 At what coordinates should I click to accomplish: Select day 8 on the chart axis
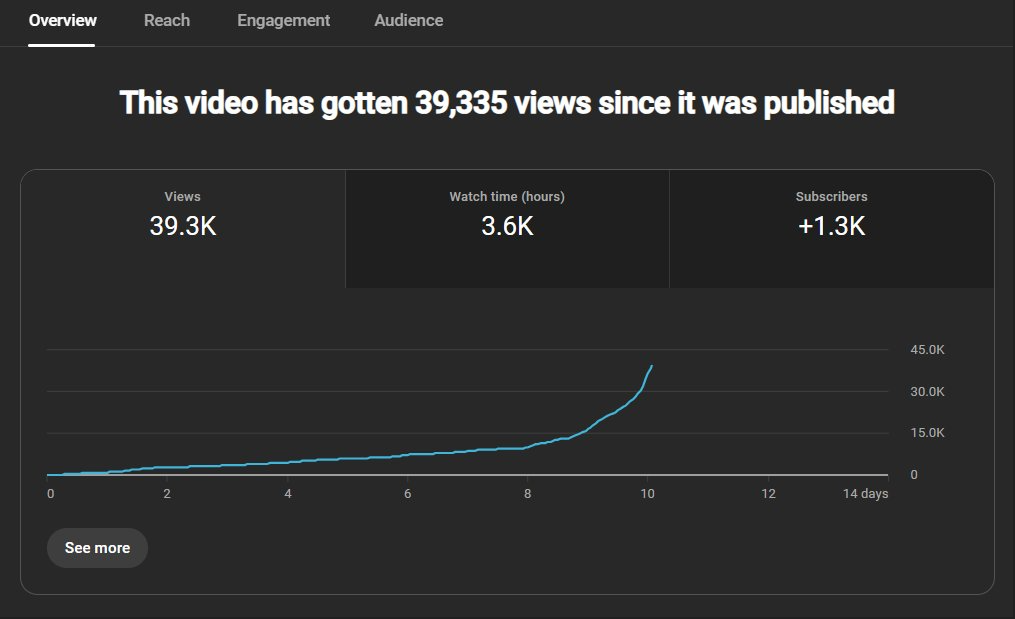pos(528,494)
